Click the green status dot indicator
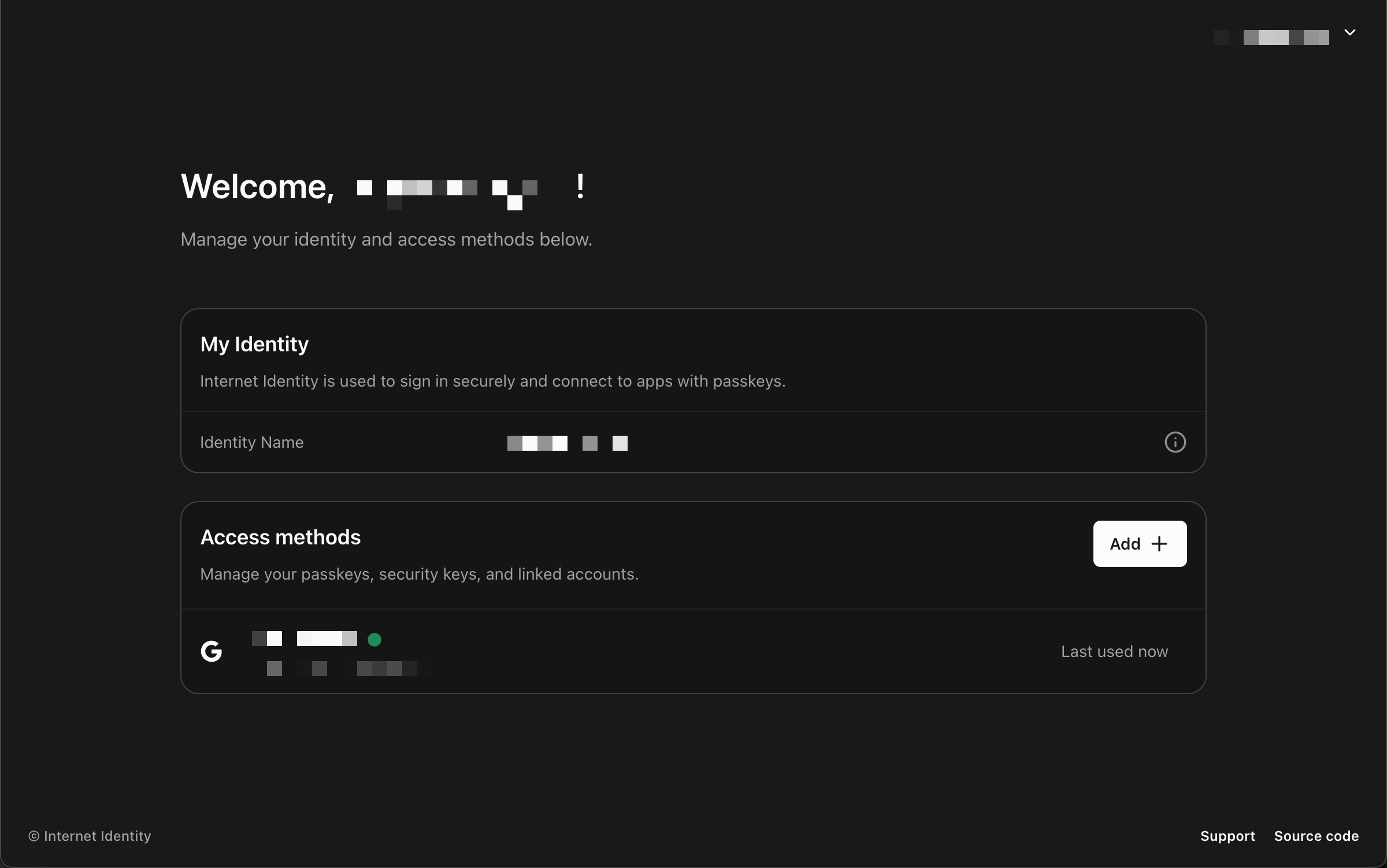Screen dimensions: 1387x868 [x=374, y=639]
